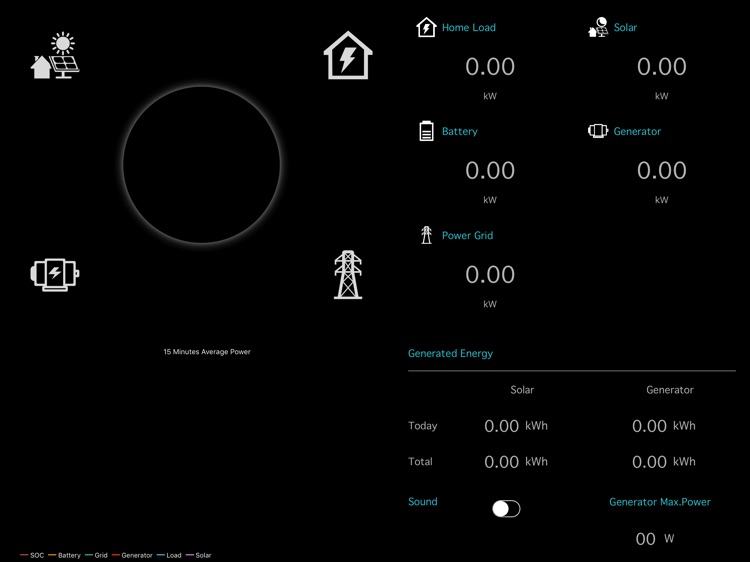750x562 pixels.
Task: Click the Solar 0.00 kW power value
Action: pyautogui.click(x=662, y=66)
